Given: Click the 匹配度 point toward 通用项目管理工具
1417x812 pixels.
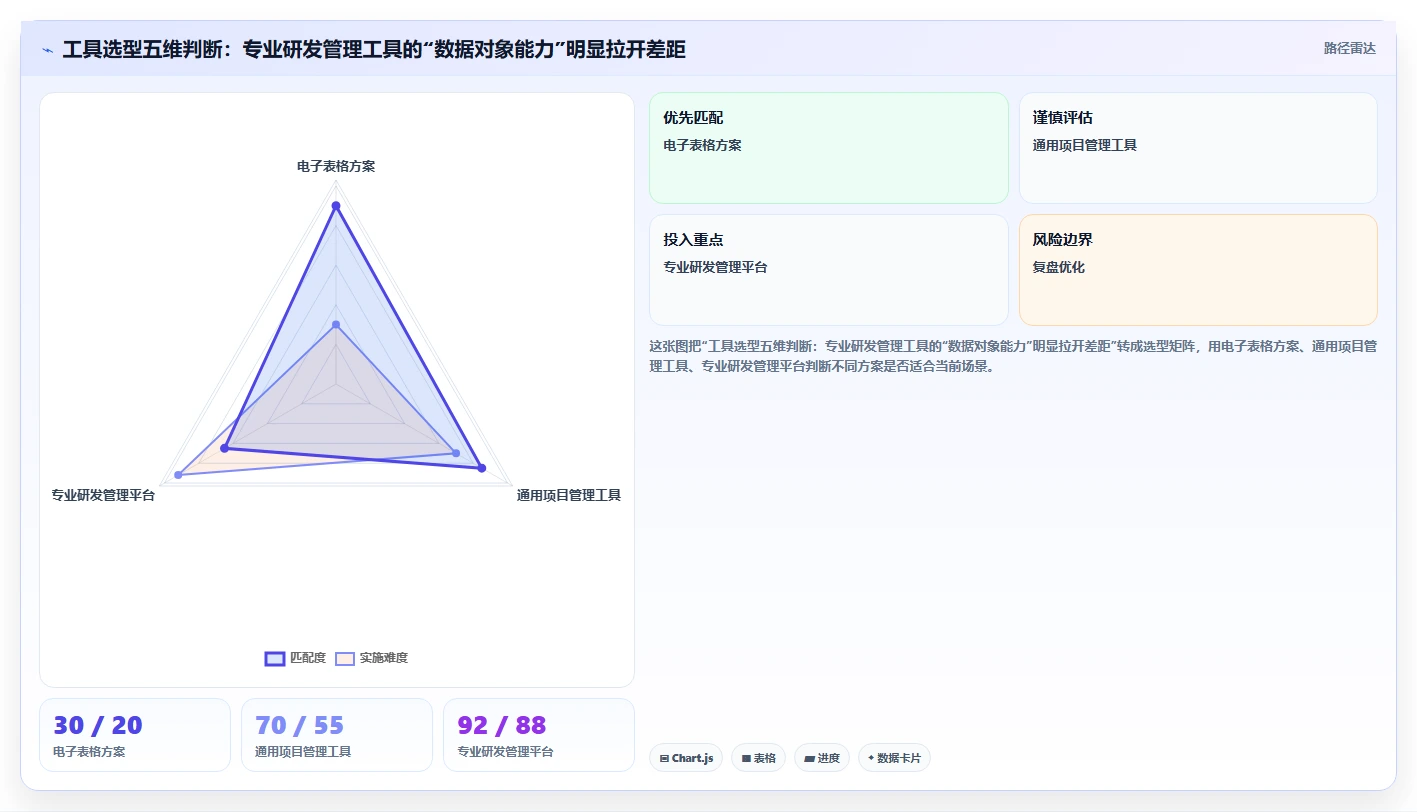Looking at the screenshot, I should [481, 468].
